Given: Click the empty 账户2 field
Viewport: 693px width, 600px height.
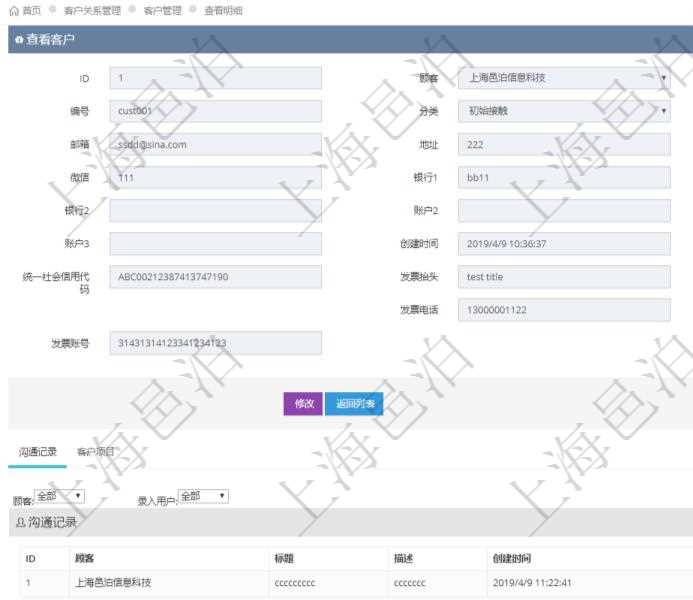Looking at the screenshot, I should tap(564, 211).
